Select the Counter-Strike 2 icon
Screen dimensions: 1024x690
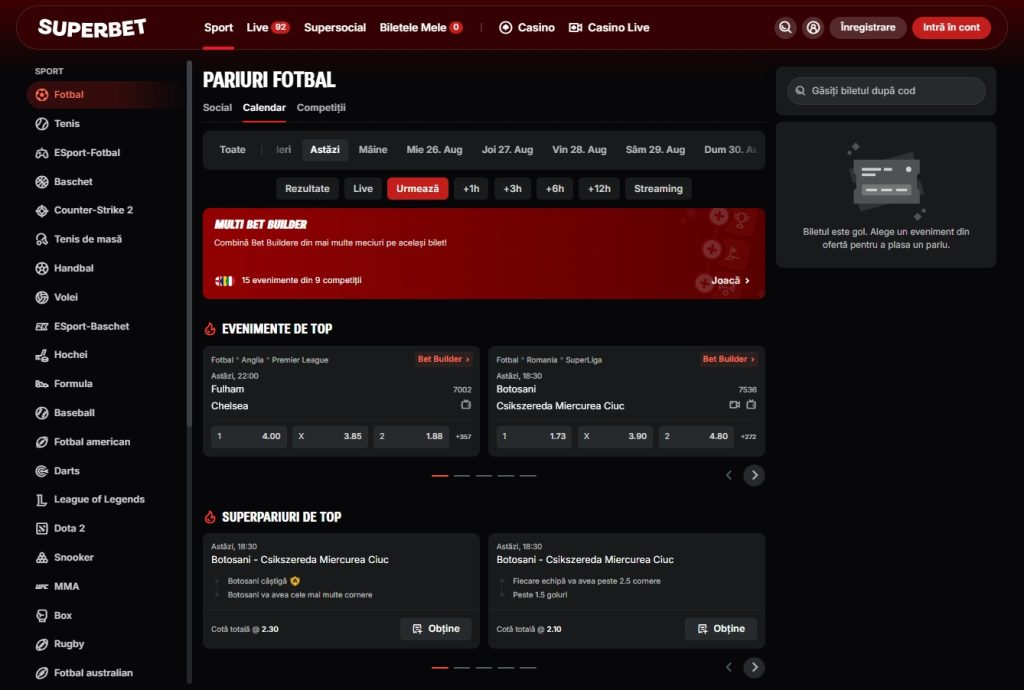pyautogui.click(x=42, y=210)
